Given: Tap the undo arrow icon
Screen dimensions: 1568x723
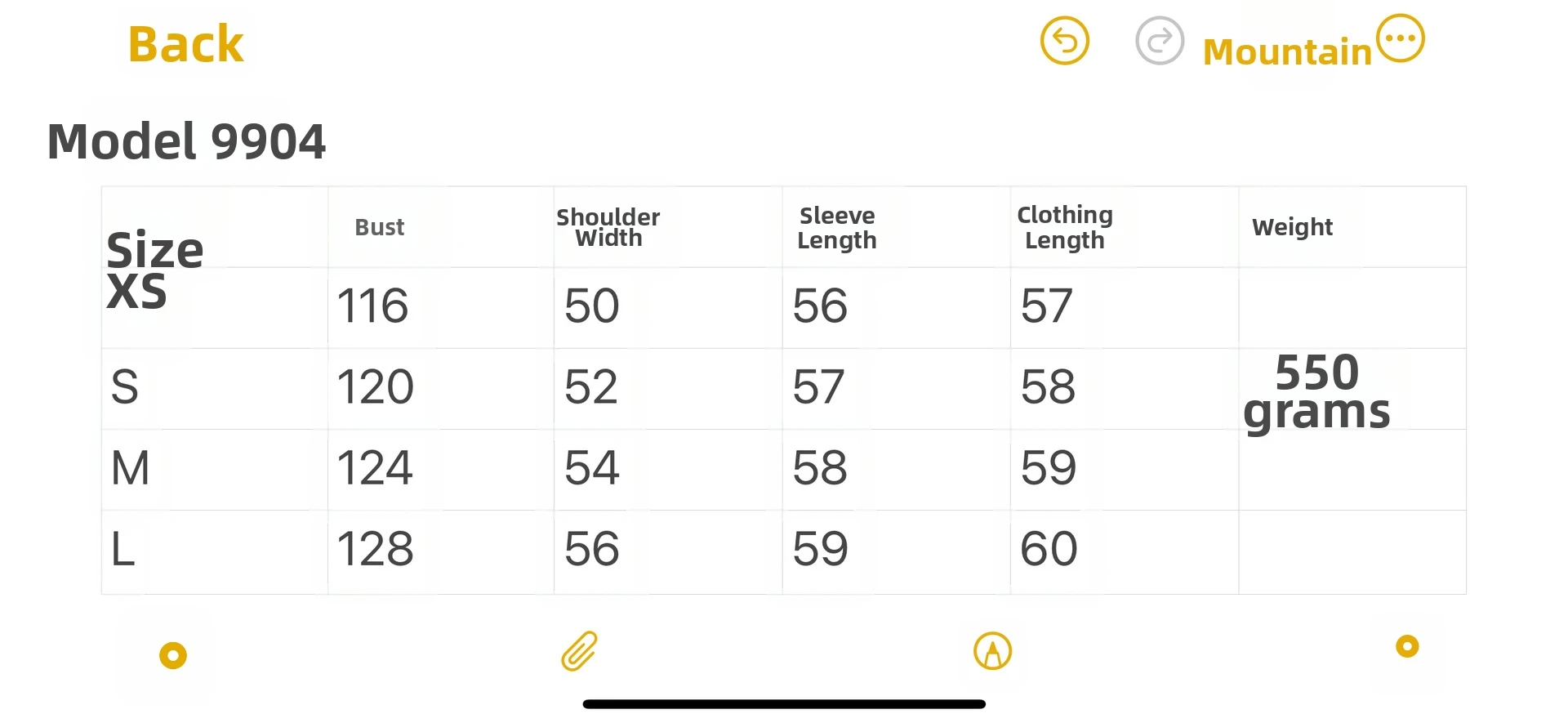Looking at the screenshot, I should 1064,41.
